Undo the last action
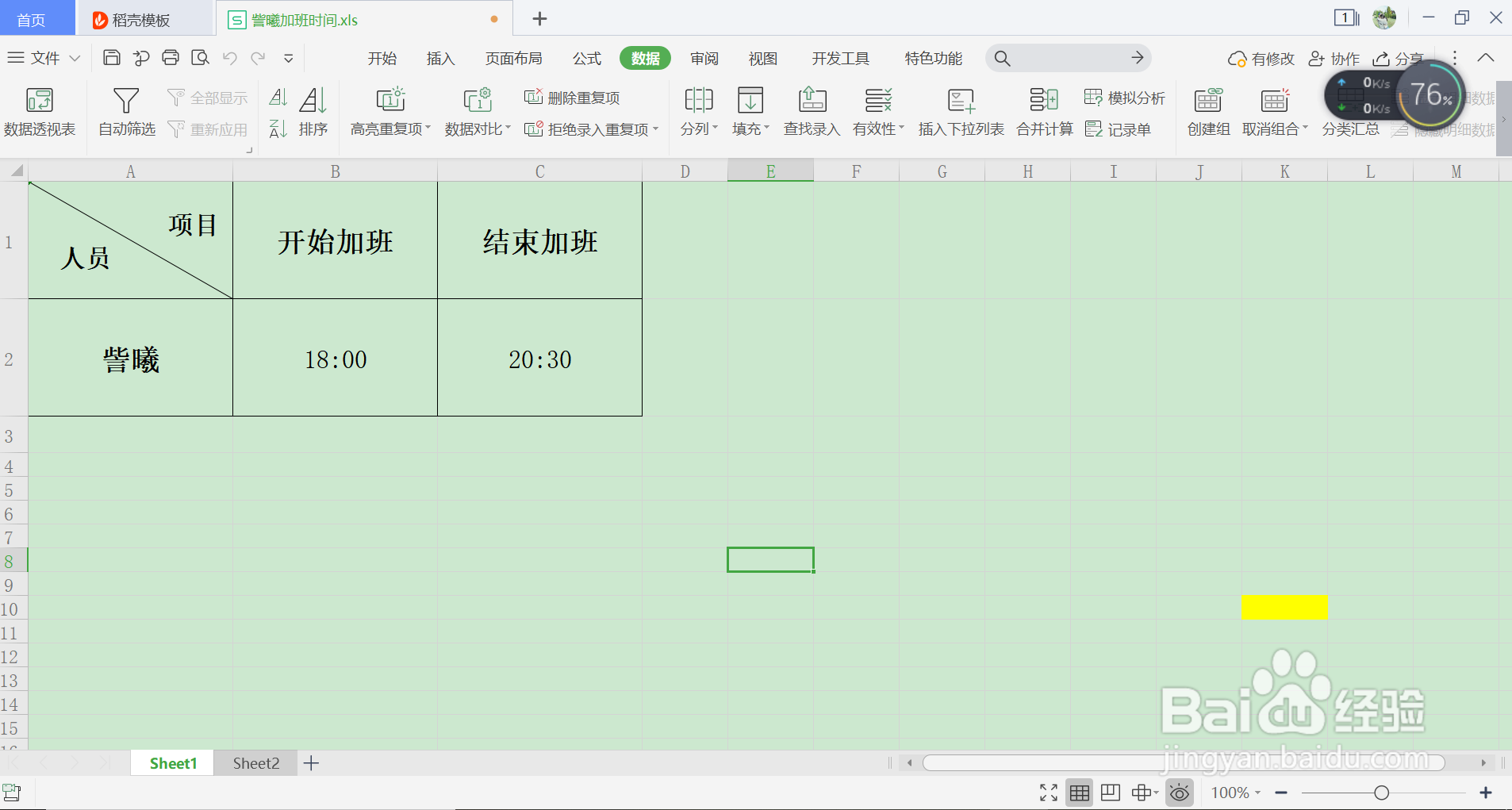Viewport: 1512px width, 810px height. [x=229, y=58]
